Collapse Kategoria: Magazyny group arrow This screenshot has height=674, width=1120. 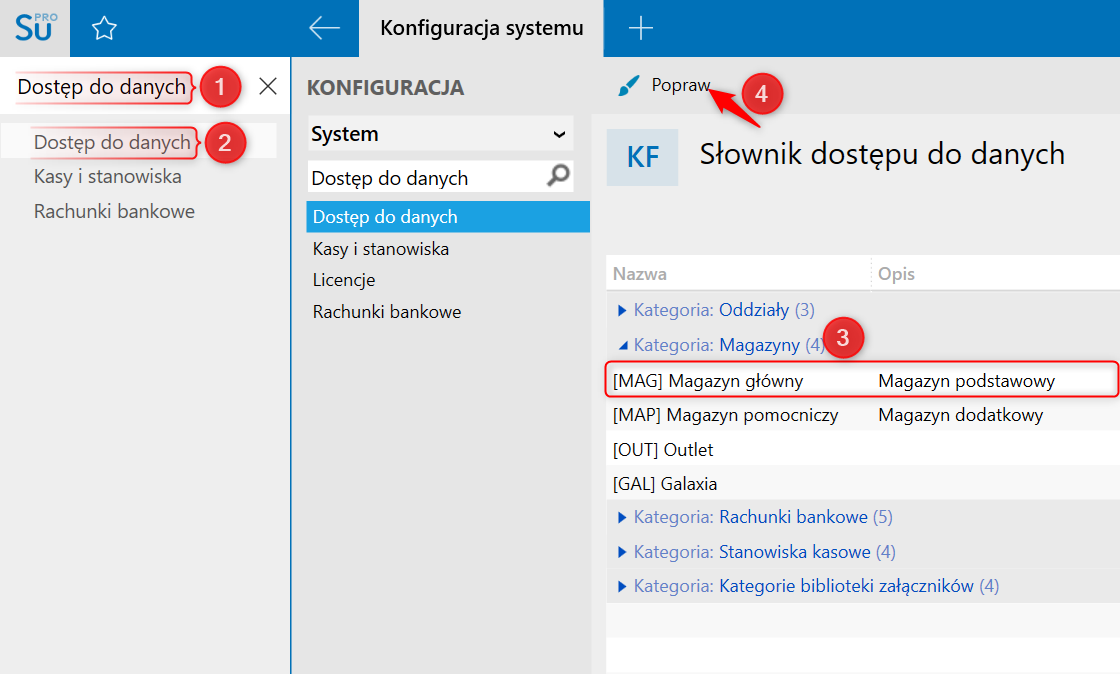[x=623, y=345]
